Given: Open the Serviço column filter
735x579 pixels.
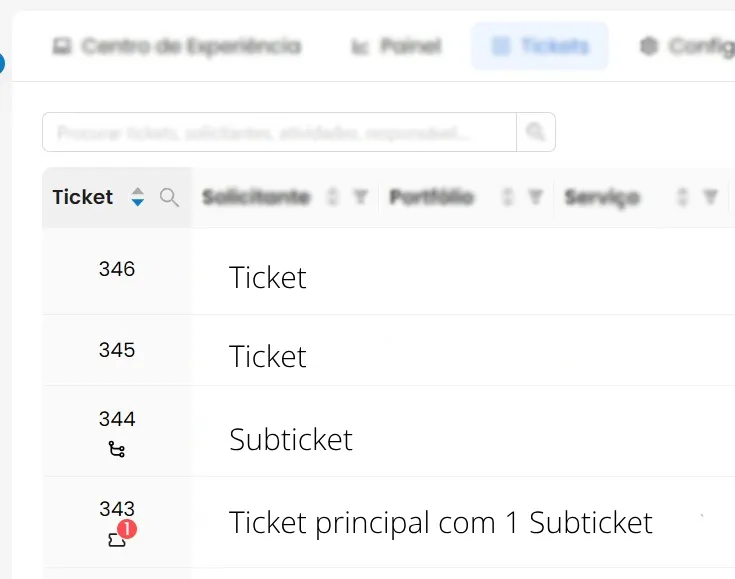Looking at the screenshot, I should tap(711, 197).
